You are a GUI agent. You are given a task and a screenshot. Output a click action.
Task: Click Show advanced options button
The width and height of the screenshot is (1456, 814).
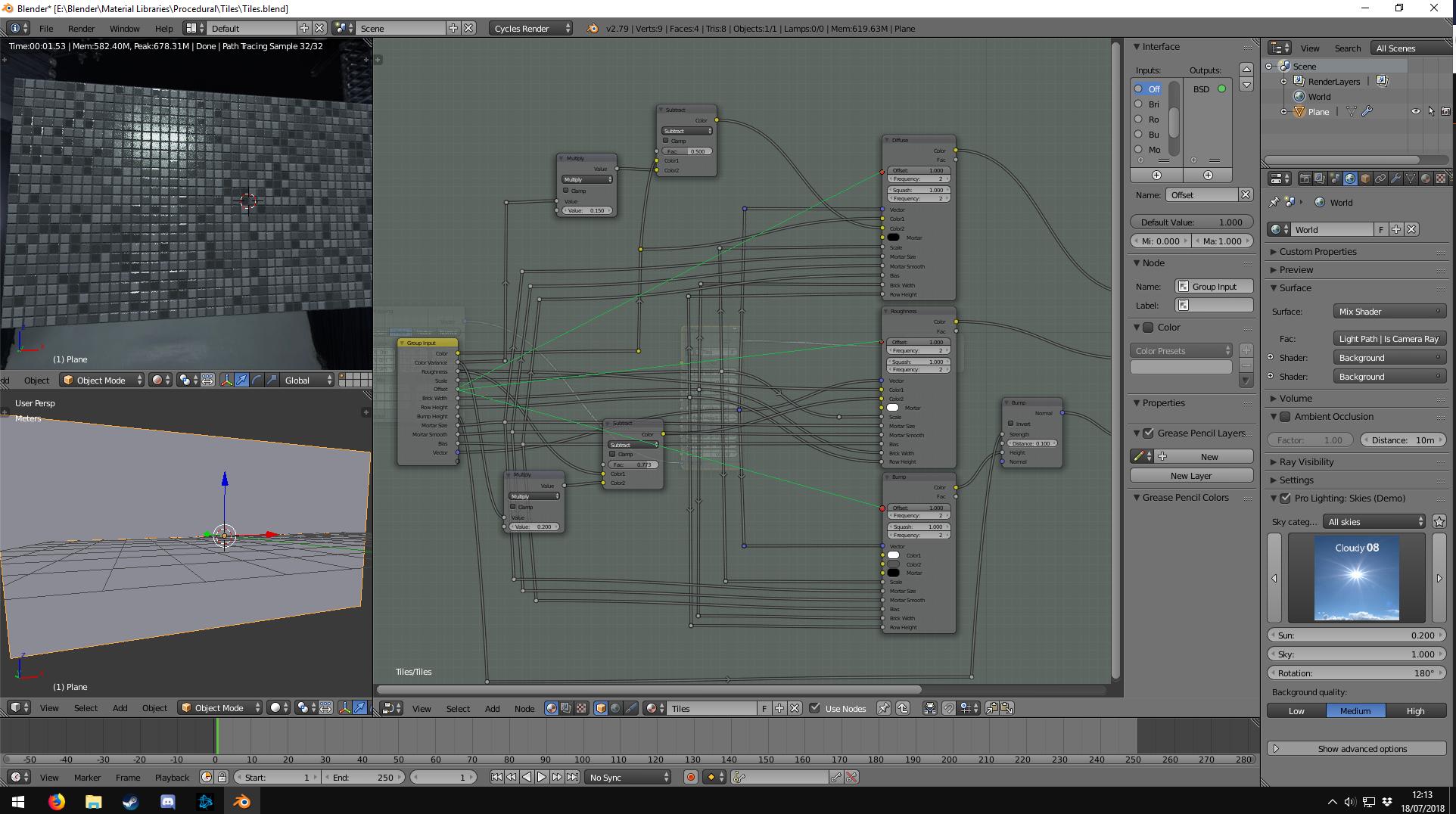1356,748
